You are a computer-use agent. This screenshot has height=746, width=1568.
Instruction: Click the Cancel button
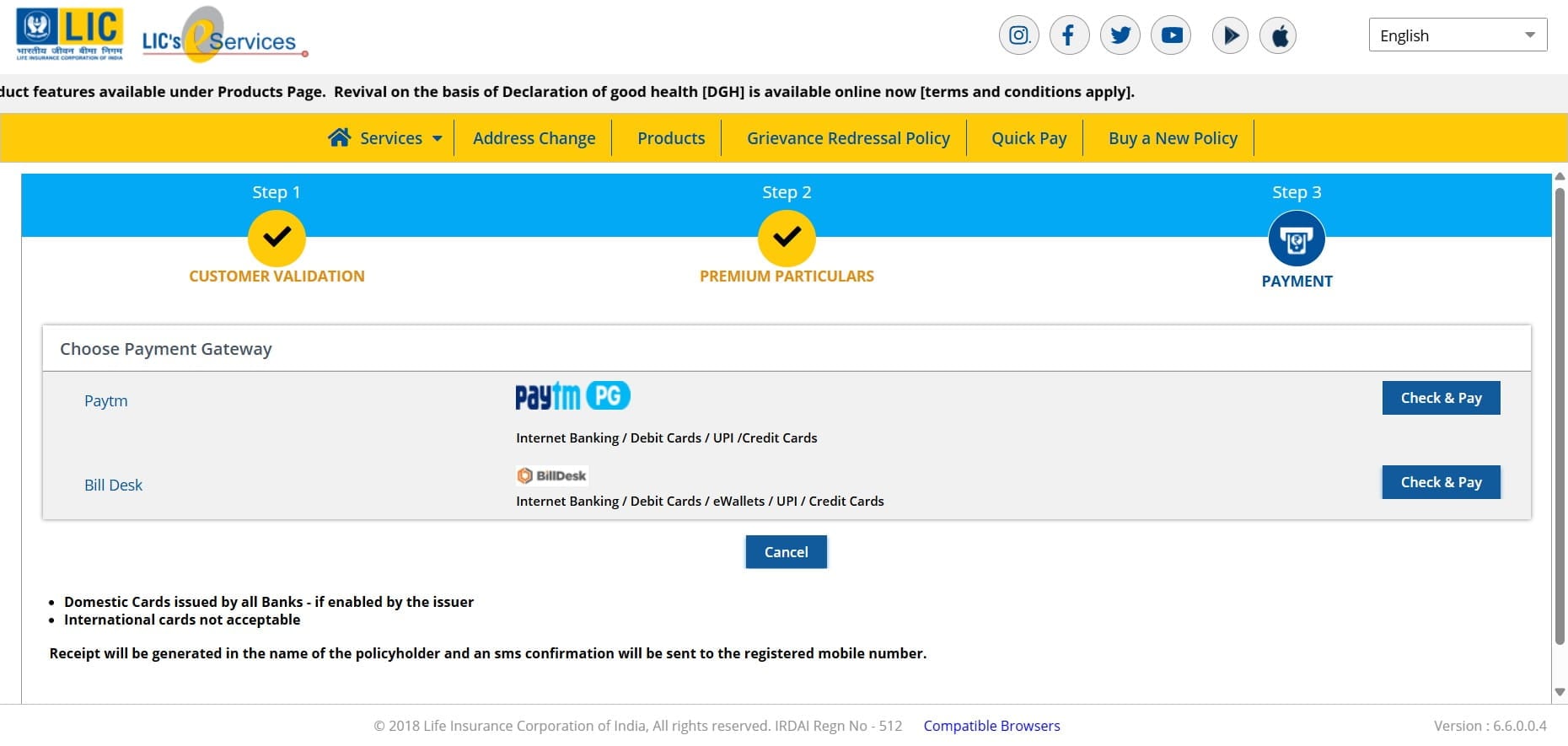click(786, 552)
